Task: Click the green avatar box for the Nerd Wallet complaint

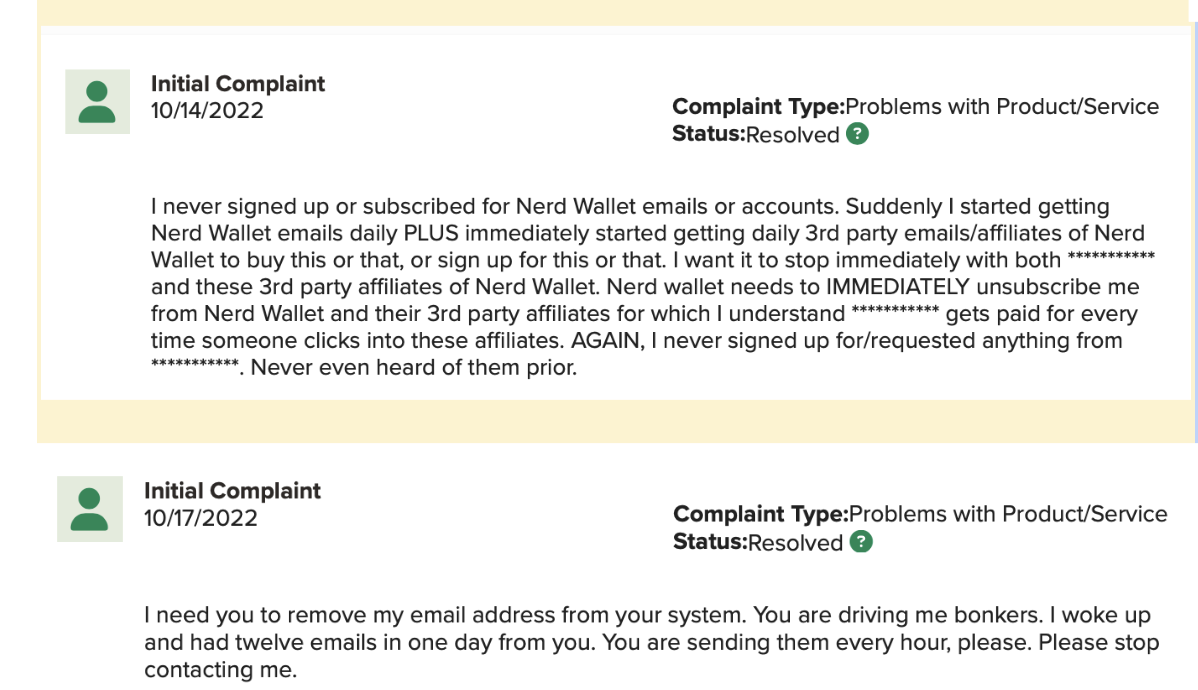Action: pyautogui.click(x=97, y=102)
